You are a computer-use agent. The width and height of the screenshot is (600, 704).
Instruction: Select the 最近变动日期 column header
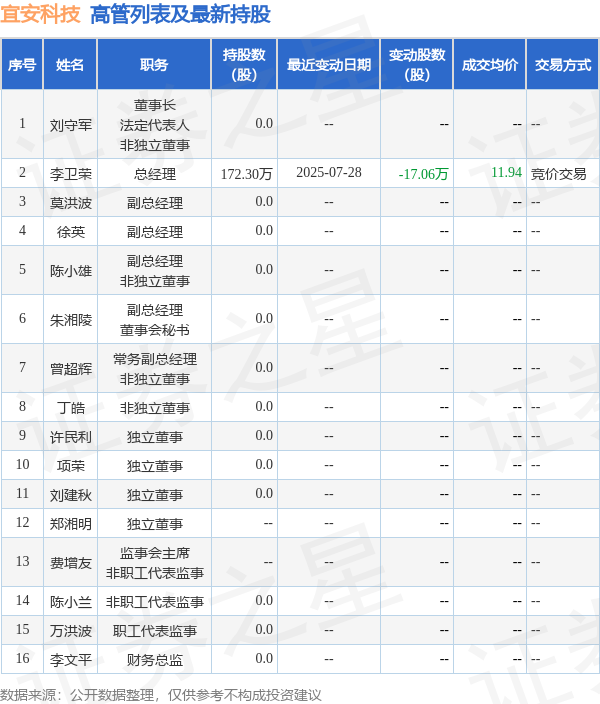click(x=329, y=65)
